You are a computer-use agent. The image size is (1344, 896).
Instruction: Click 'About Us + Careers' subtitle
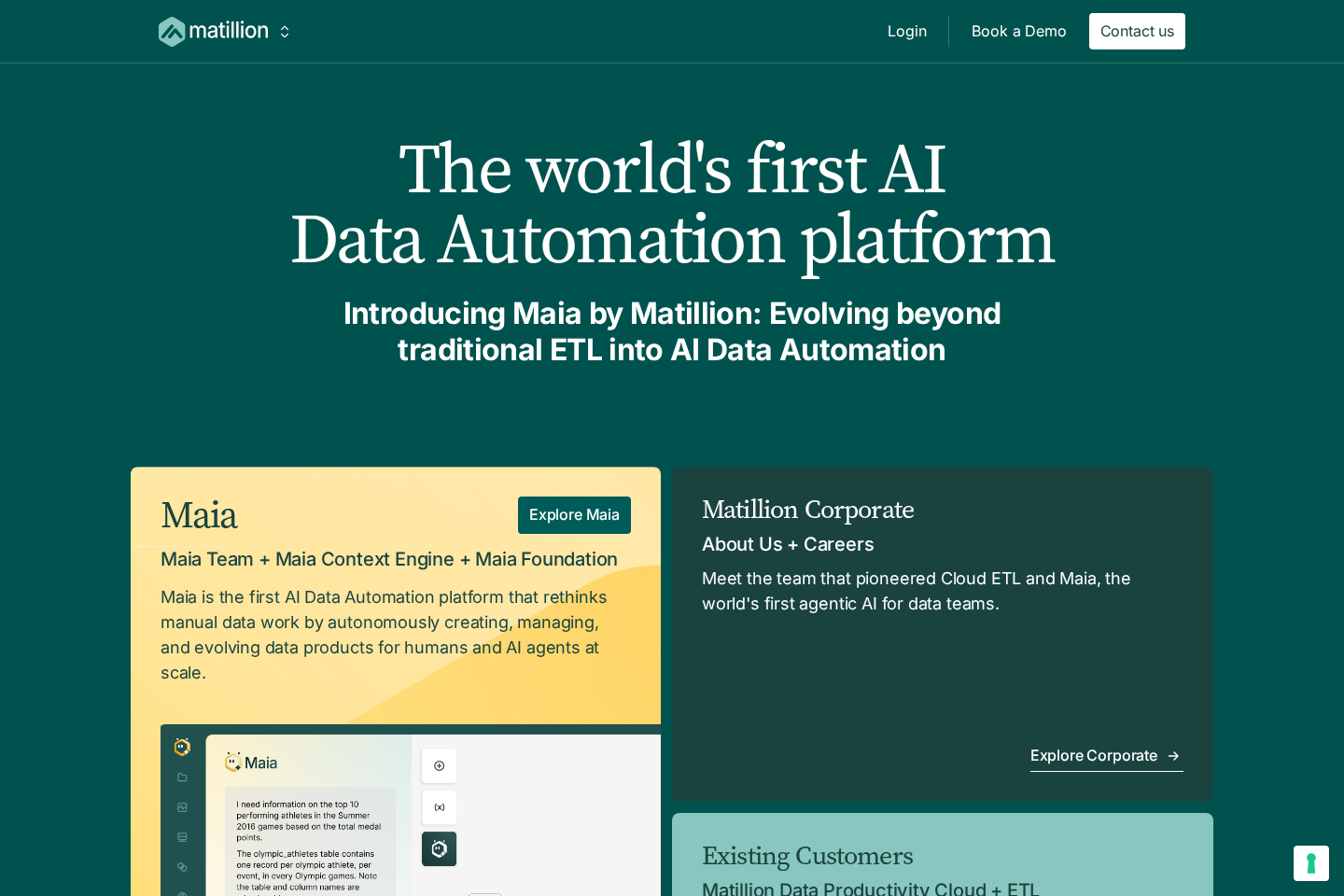788,544
